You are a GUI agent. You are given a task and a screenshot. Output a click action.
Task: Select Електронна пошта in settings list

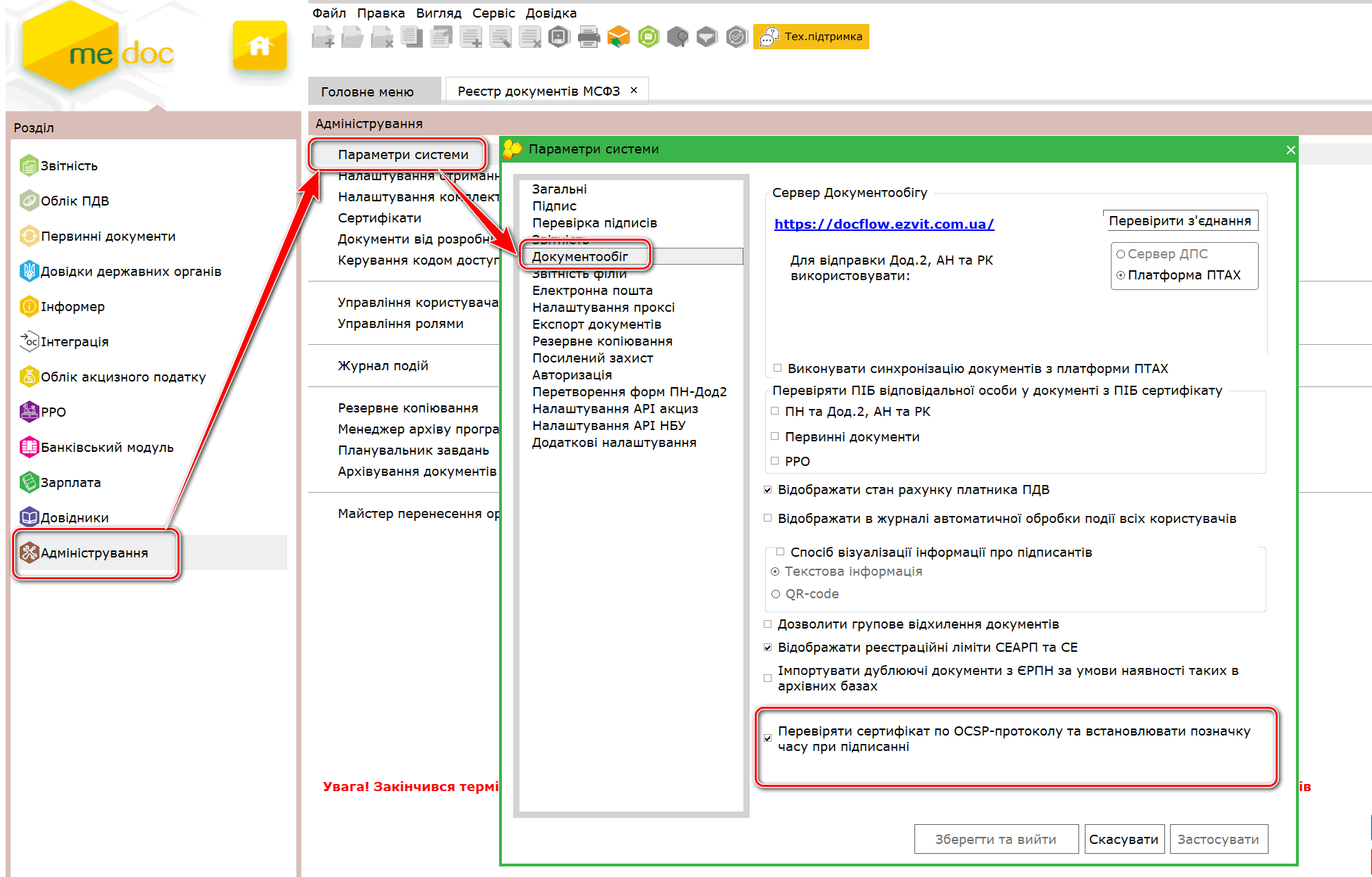pos(592,291)
